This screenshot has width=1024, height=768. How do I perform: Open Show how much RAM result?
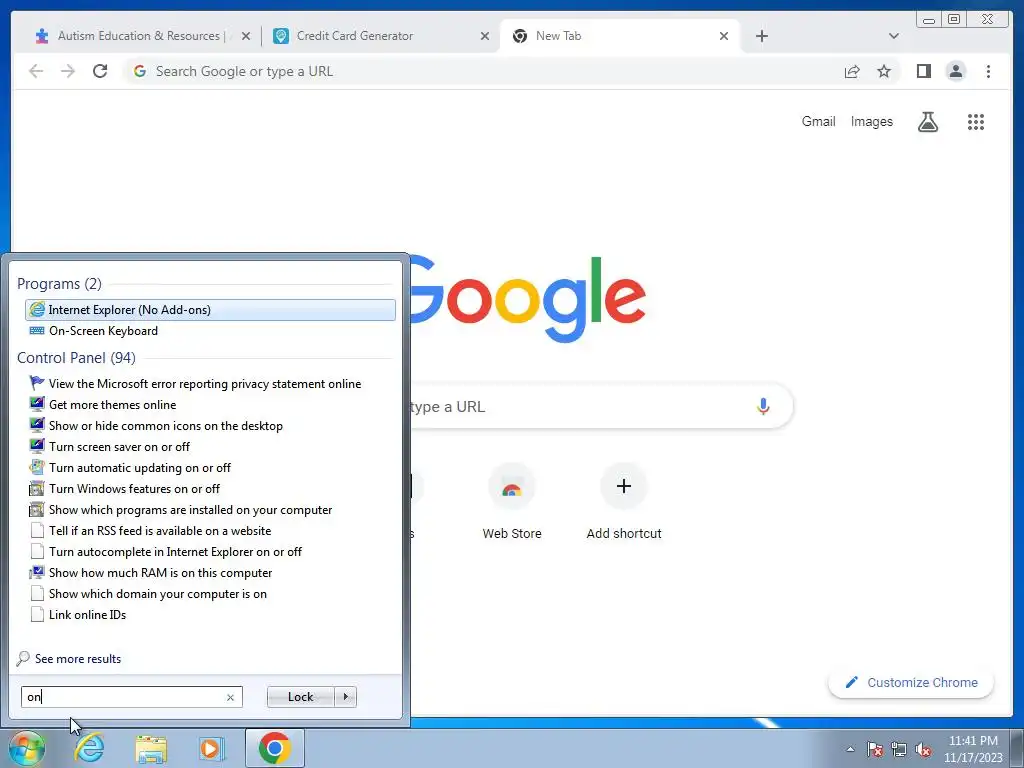coord(210,572)
